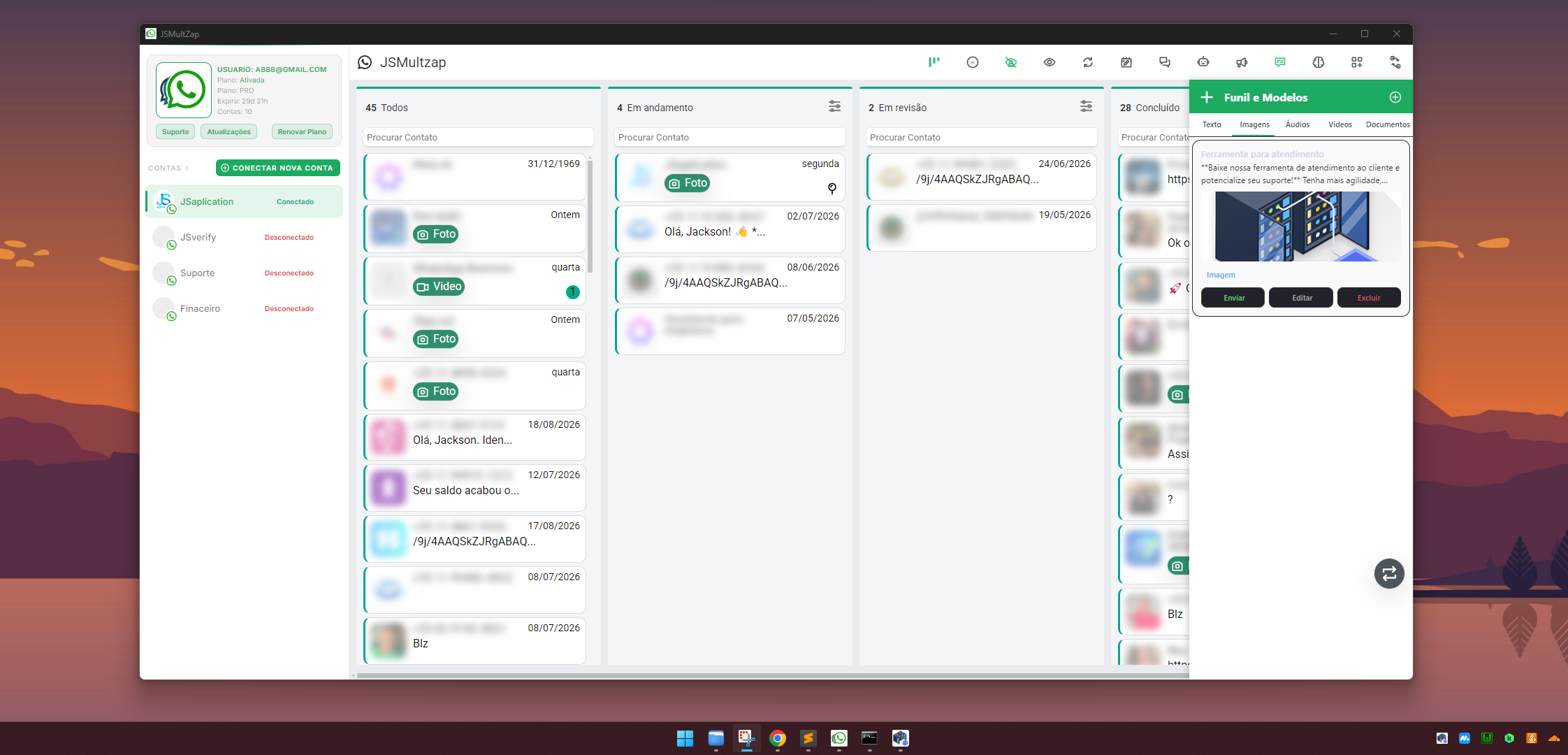Select the Finaceiro account
Image resolution: width=1568 pixels, height=755 pixels.
point(244,309)
